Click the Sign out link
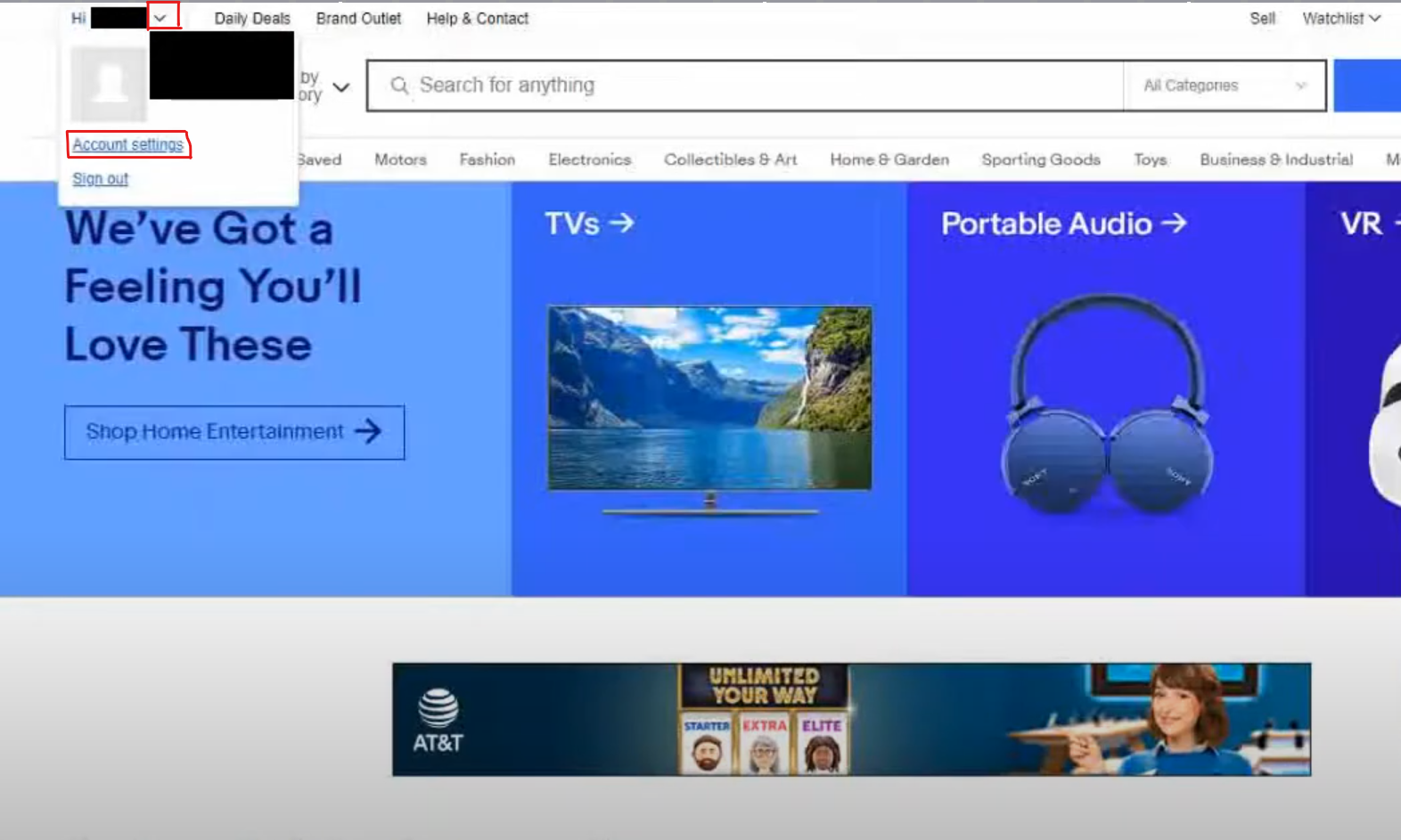Image resolution: width=1401 pixels, height=840 pixels. click(x=101, y=179)
